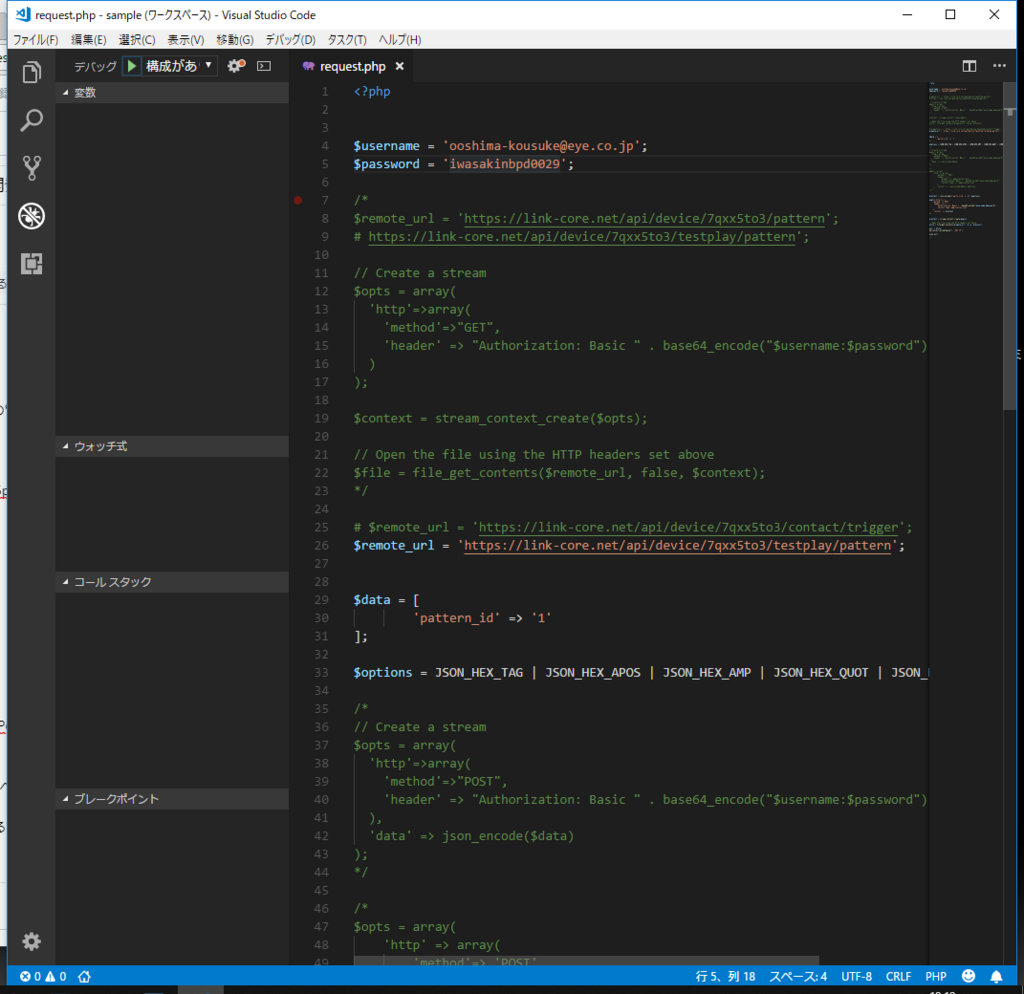
Task: Open the ファイル(F) menu
Action: tap(36, 40)
